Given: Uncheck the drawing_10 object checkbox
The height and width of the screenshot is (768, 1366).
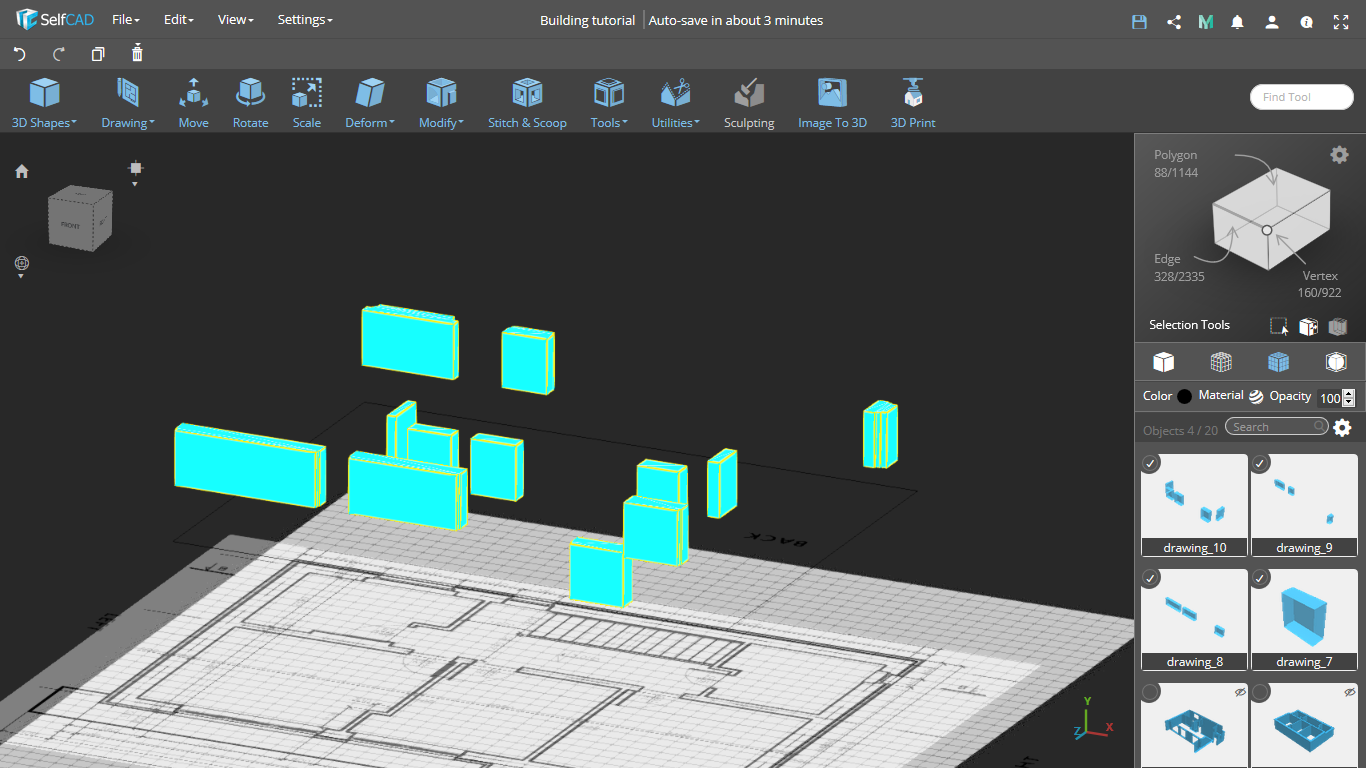Looking at the screenshot, I should pyautogui.click(x=1151, y=463).
